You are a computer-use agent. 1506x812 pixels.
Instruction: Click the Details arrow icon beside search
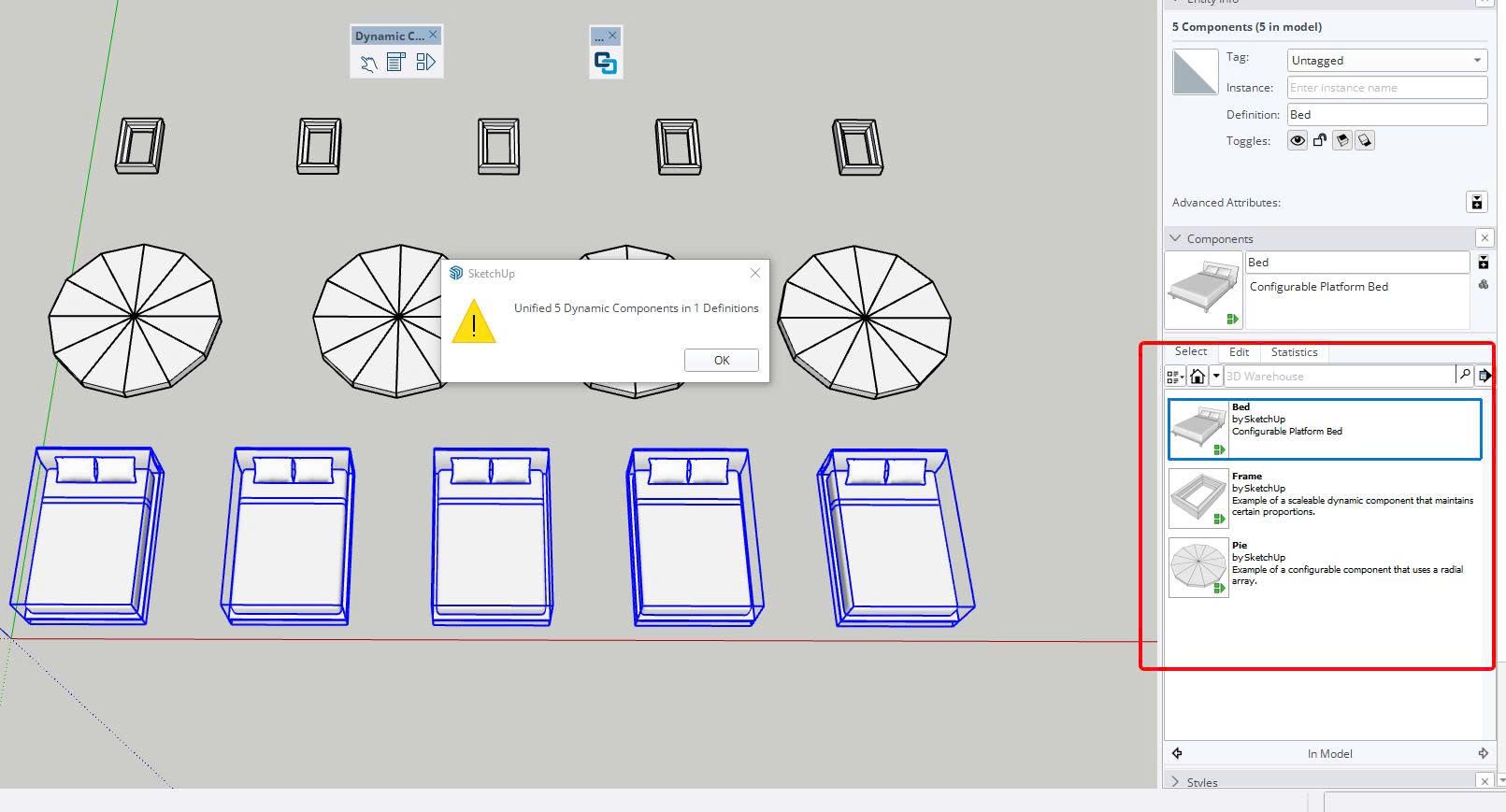(x=1484, y=376)
